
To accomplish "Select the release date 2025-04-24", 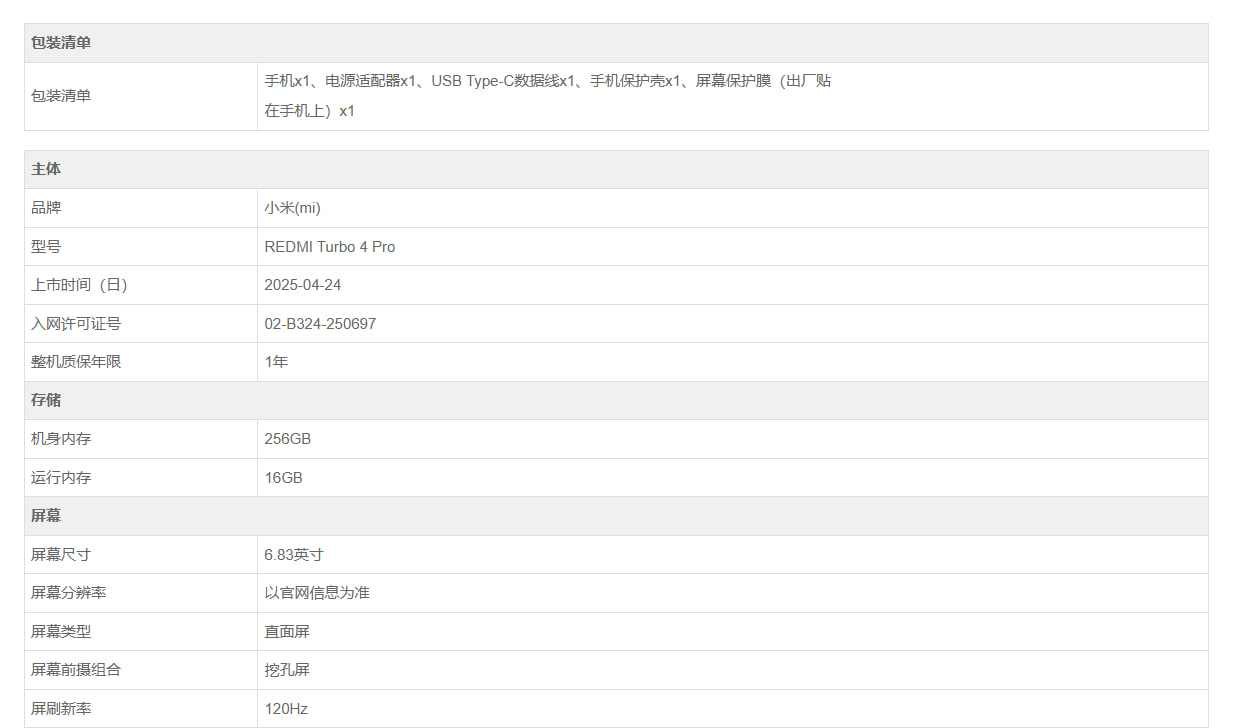I will pos(302,285).
